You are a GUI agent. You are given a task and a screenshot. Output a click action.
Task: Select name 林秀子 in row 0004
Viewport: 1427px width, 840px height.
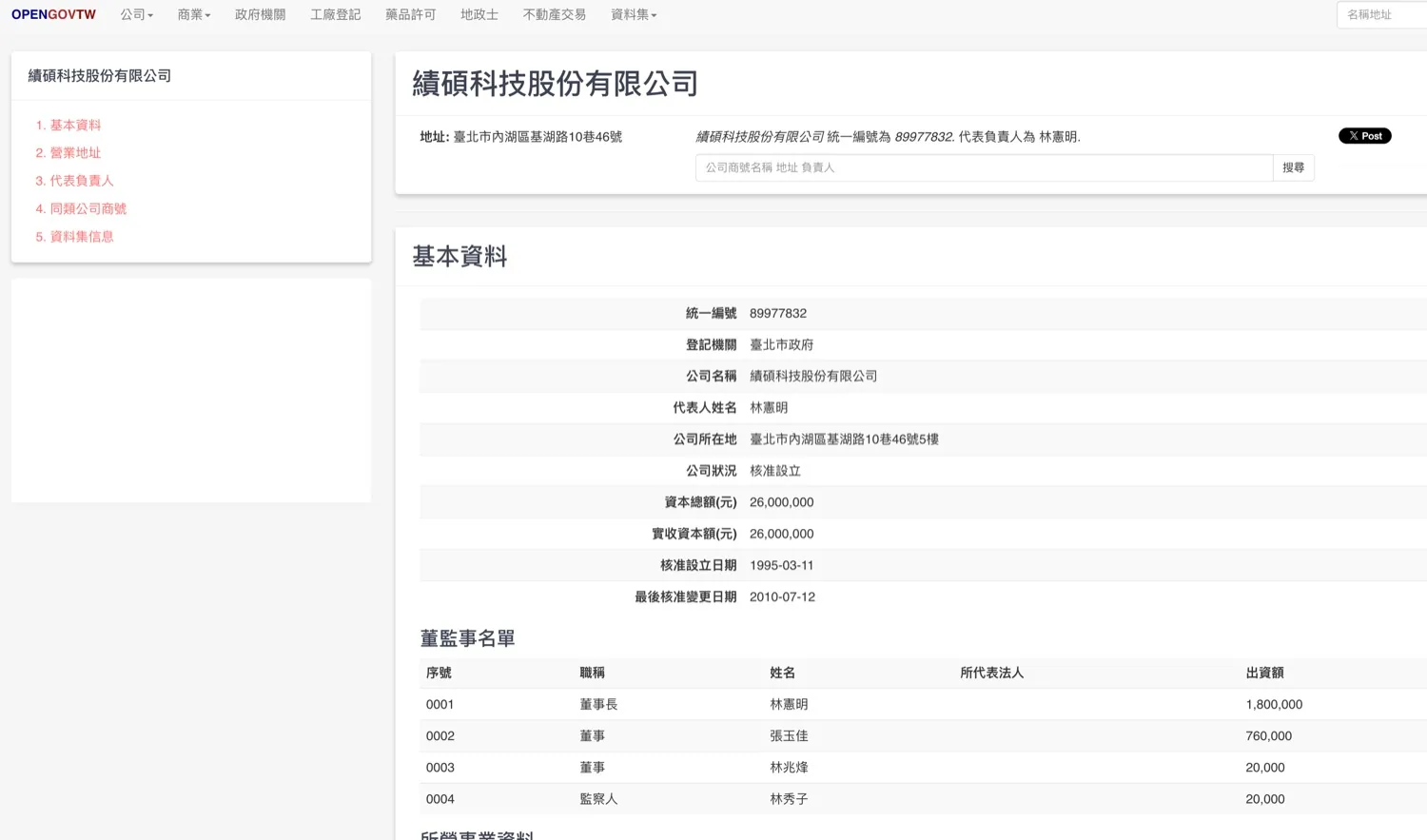pyautogui.click(x=789, y=799)
